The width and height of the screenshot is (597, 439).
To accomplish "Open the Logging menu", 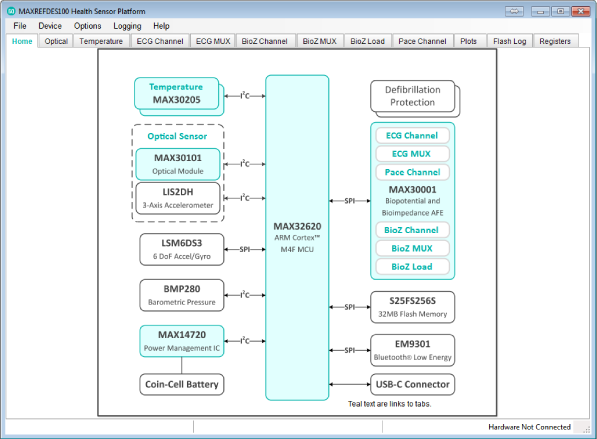I will coord(127,26).
